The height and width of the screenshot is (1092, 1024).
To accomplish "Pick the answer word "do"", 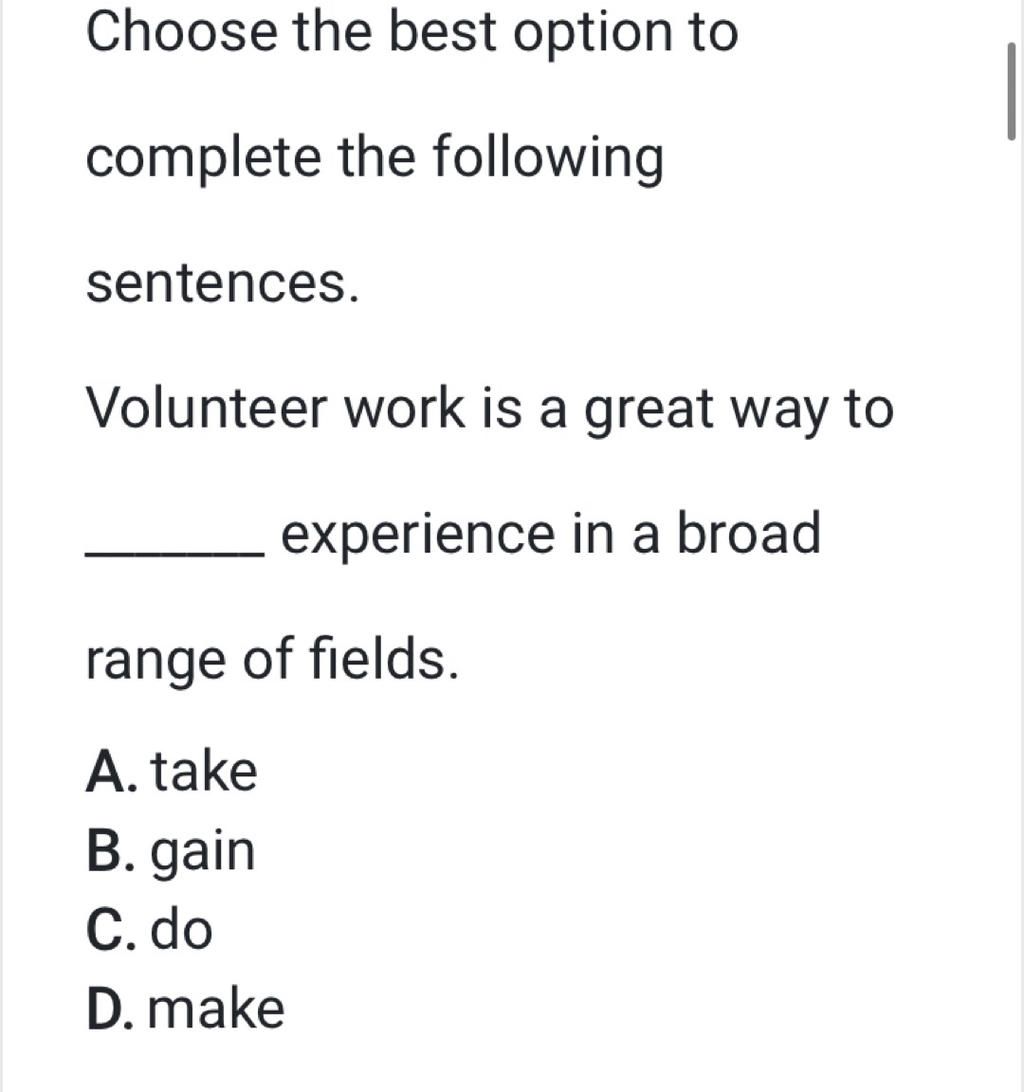I will [181, 929].
